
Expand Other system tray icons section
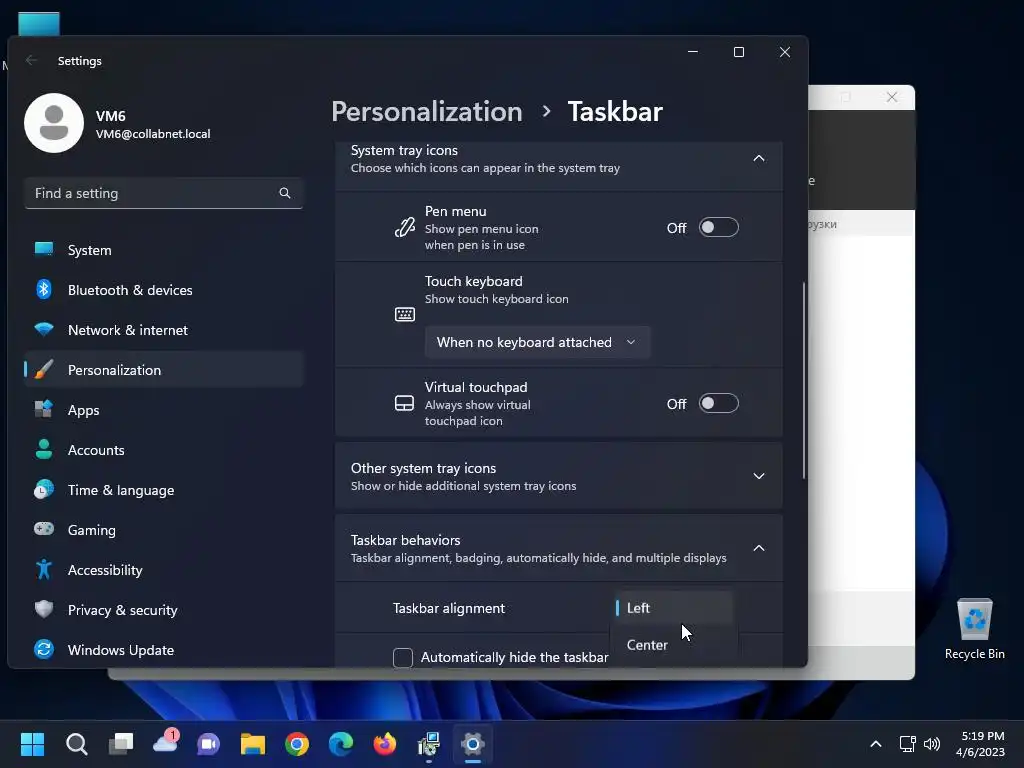(759, 476)
